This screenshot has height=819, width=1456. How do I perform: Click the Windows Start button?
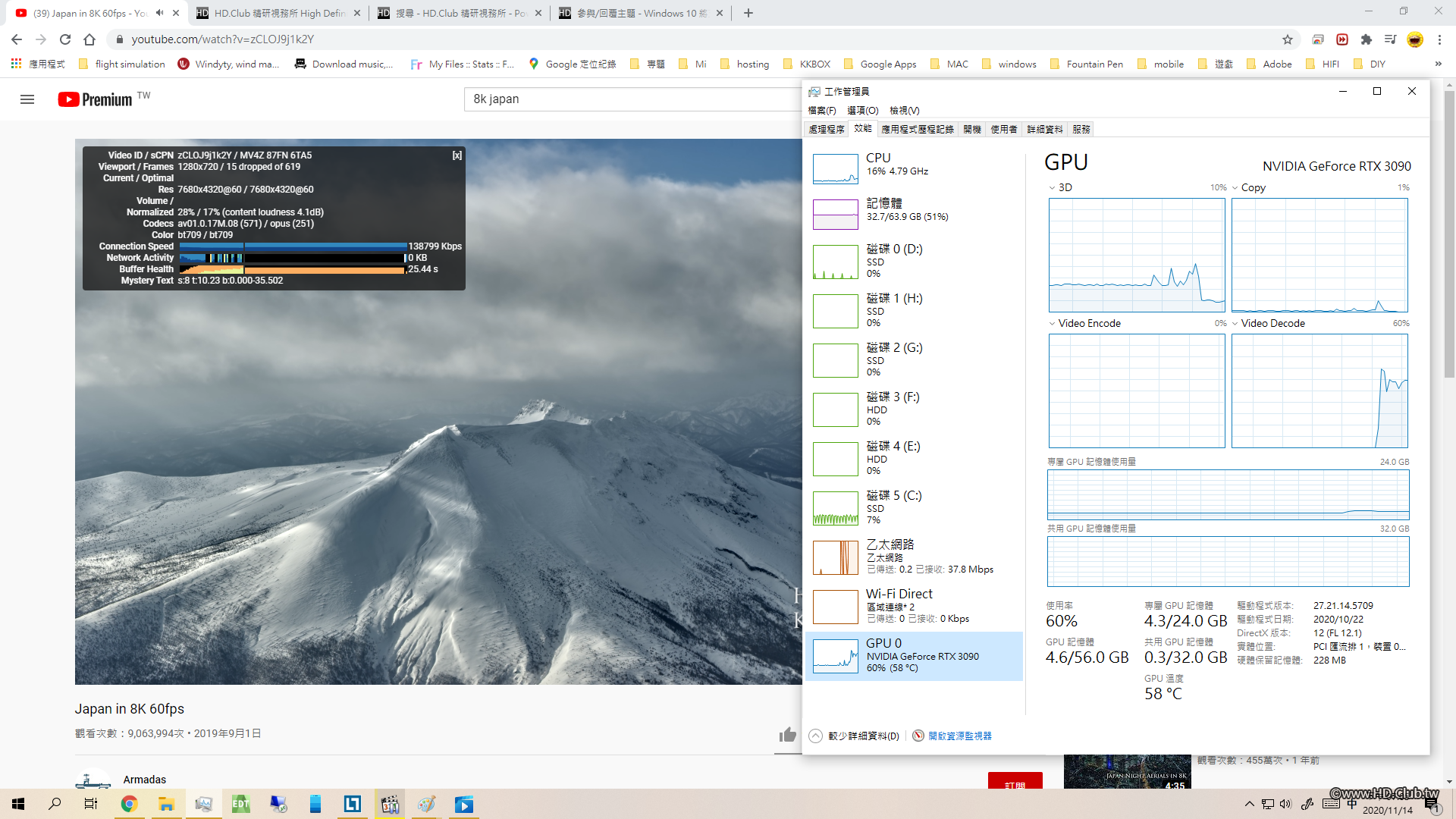[18, 804]
